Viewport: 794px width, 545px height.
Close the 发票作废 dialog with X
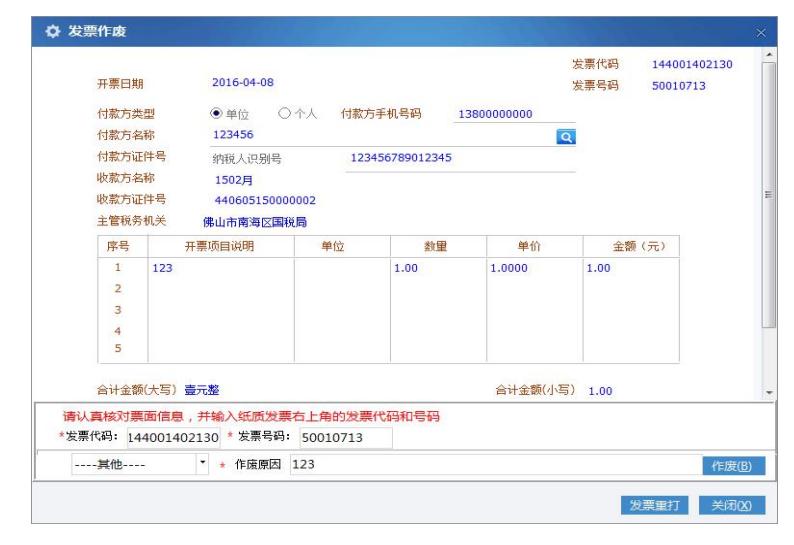(x=761, y=33)
